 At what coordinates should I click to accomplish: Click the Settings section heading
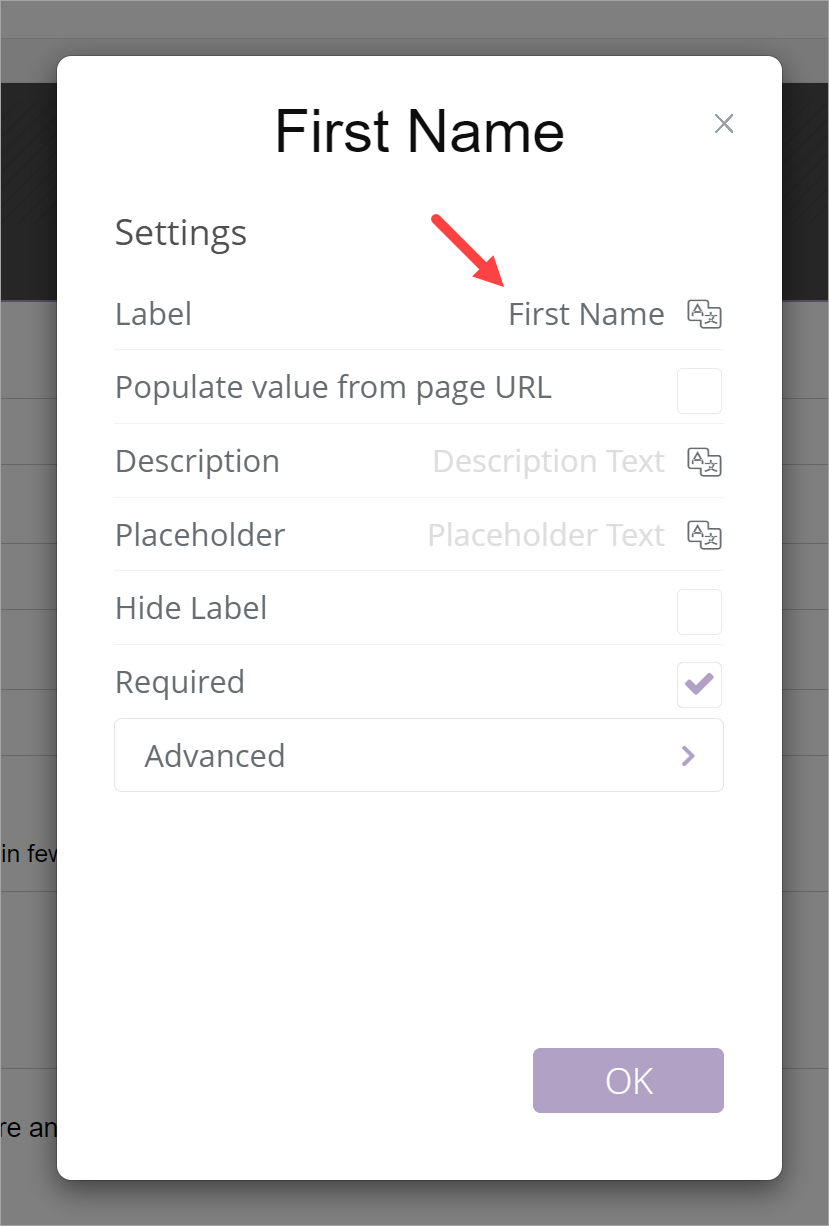click(181, 233)
